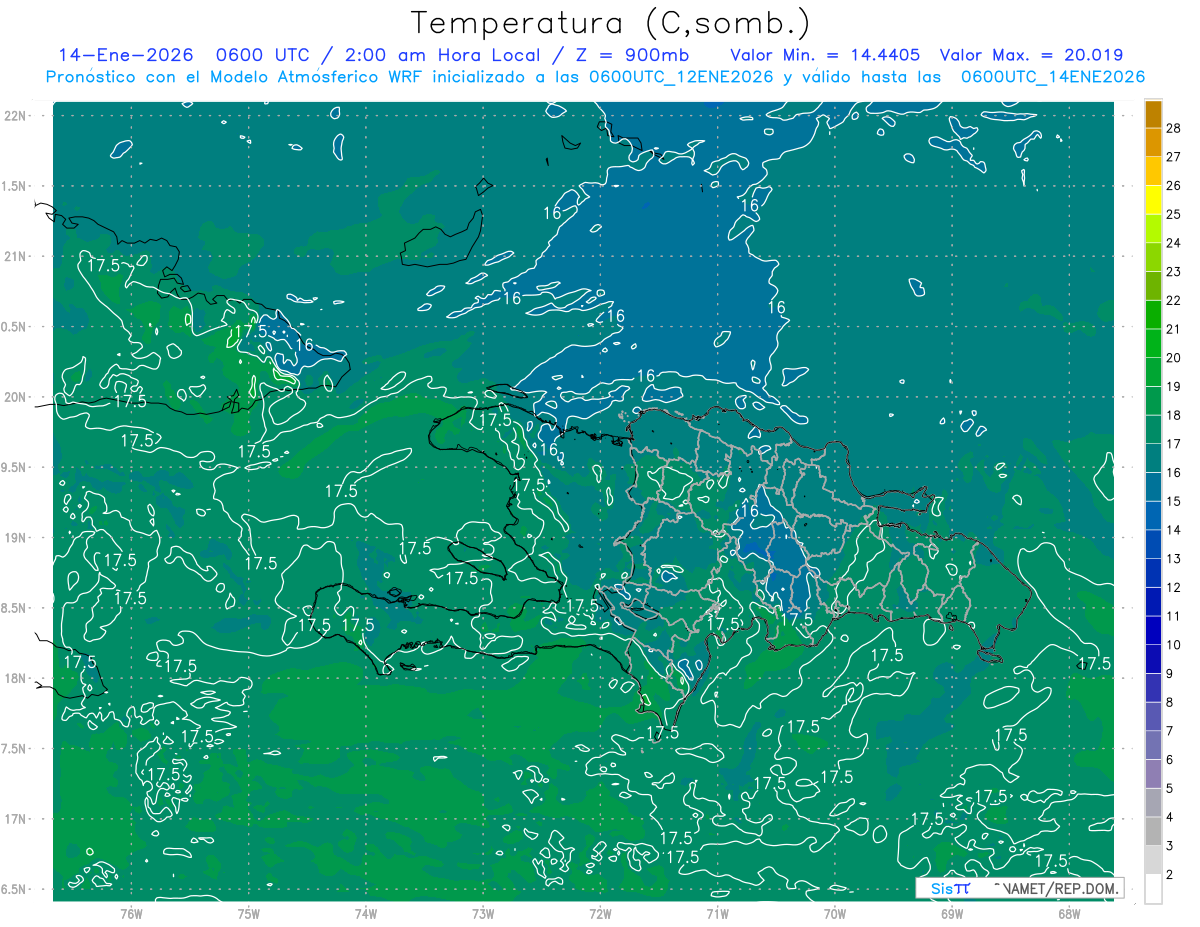The width and height of the screenshot is (1200, 927).
Task: Select the "0600UTC_14ENE2026" valid-until timestamp
Action: (1053, 77)
